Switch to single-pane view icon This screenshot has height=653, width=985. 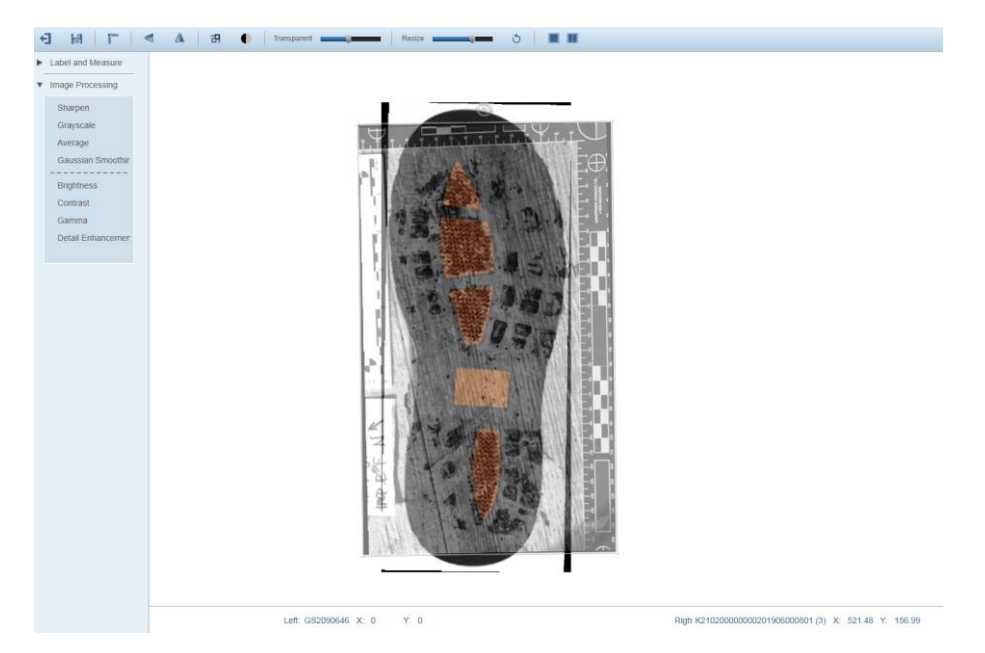(552, 39)
